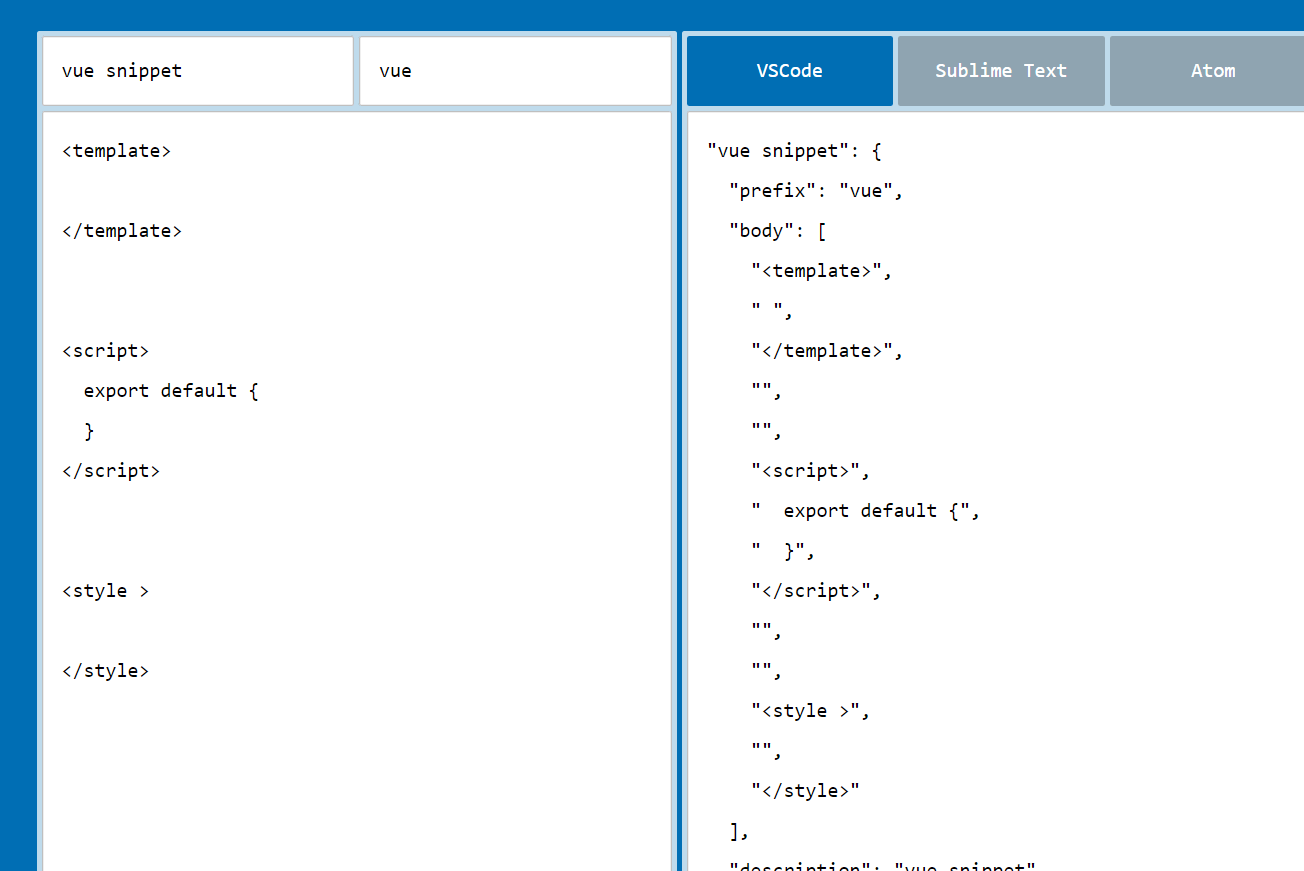Click the '"</template>",' output line
This screenshot has height=871, width=1304.
(827, 351)
